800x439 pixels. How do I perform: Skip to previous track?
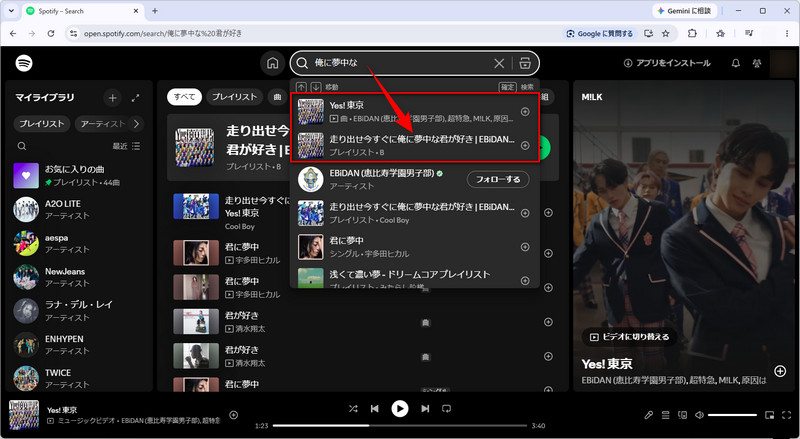coord(374,408)
